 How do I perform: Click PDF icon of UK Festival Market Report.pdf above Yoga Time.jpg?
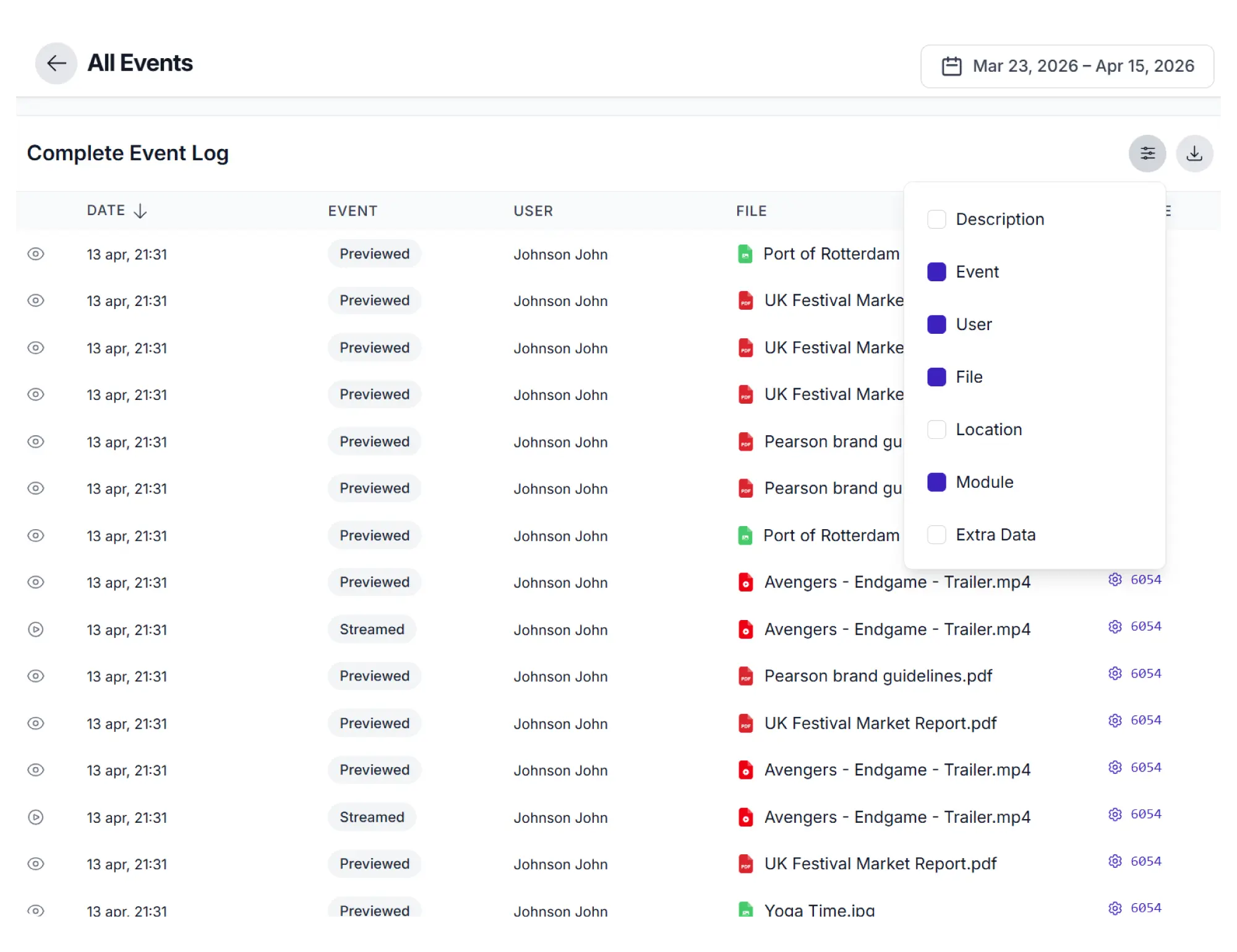coord(746,864)
